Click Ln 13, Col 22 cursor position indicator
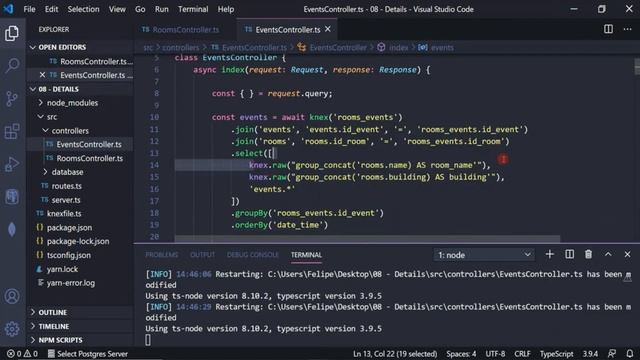 [395, 354]
